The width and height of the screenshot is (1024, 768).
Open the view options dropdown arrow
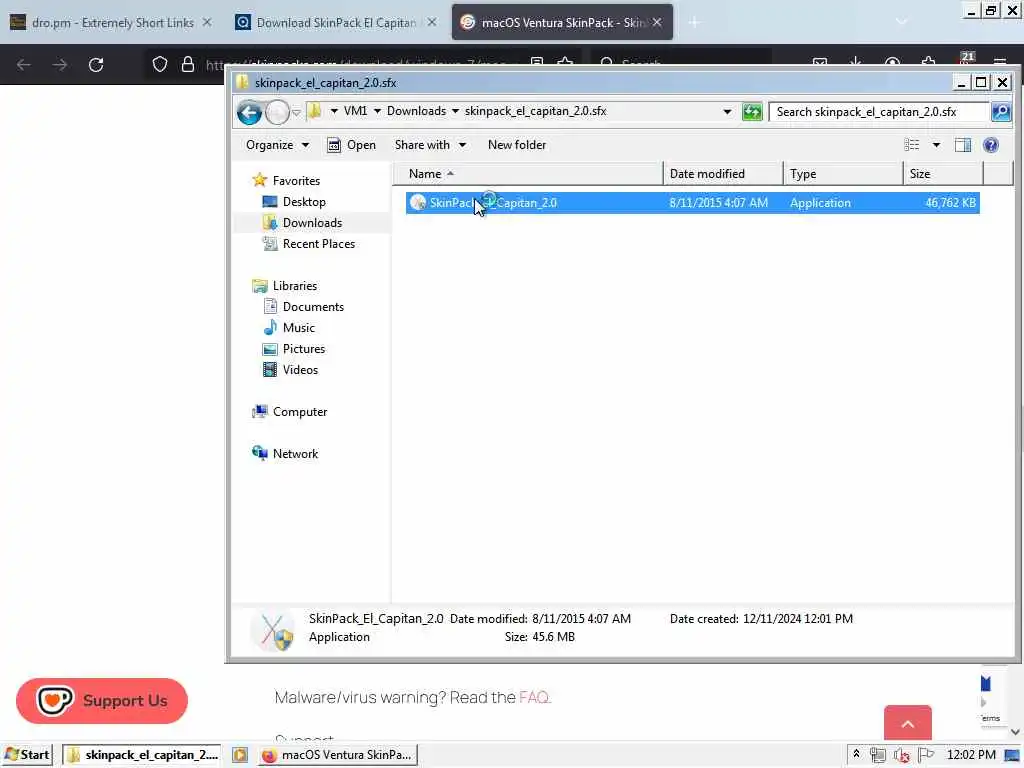click(x=936, y=145)
